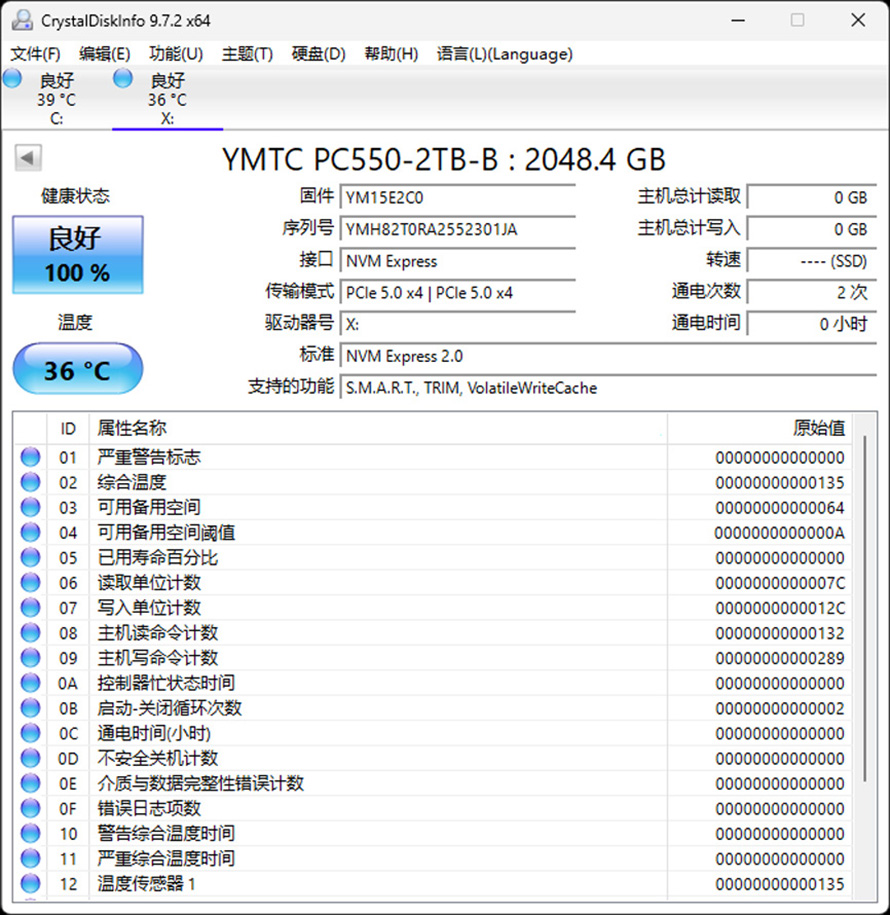Click the attribute list vertical scrollbar

(x=864, y=600)
